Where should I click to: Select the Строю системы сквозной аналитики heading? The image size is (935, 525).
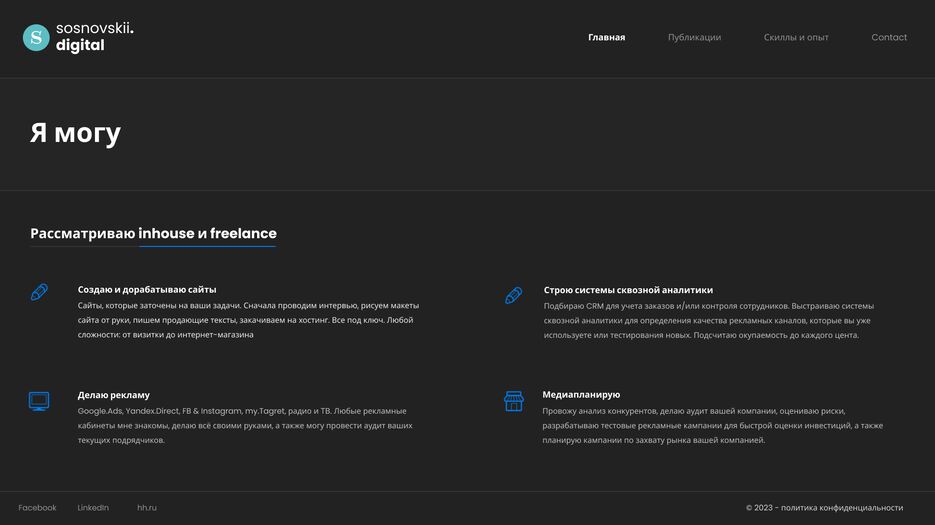(628, 290)
